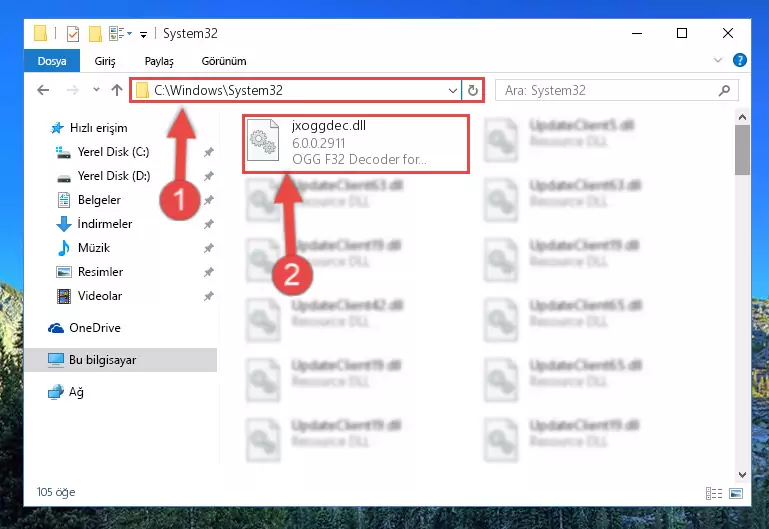
Task: Click pin icon next to Müzik
Action: tap(209, 248)
